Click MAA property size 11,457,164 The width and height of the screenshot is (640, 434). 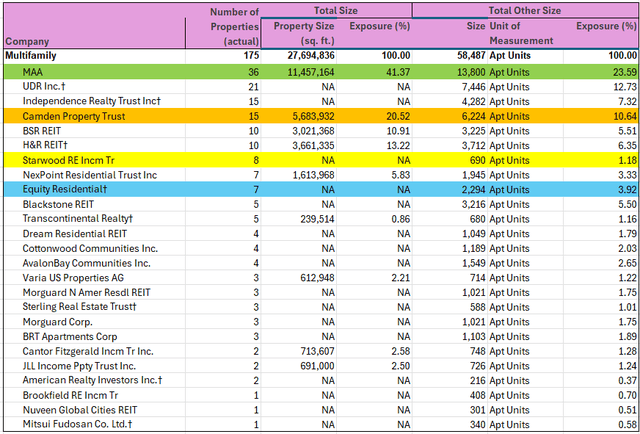(x=311, y=72)
